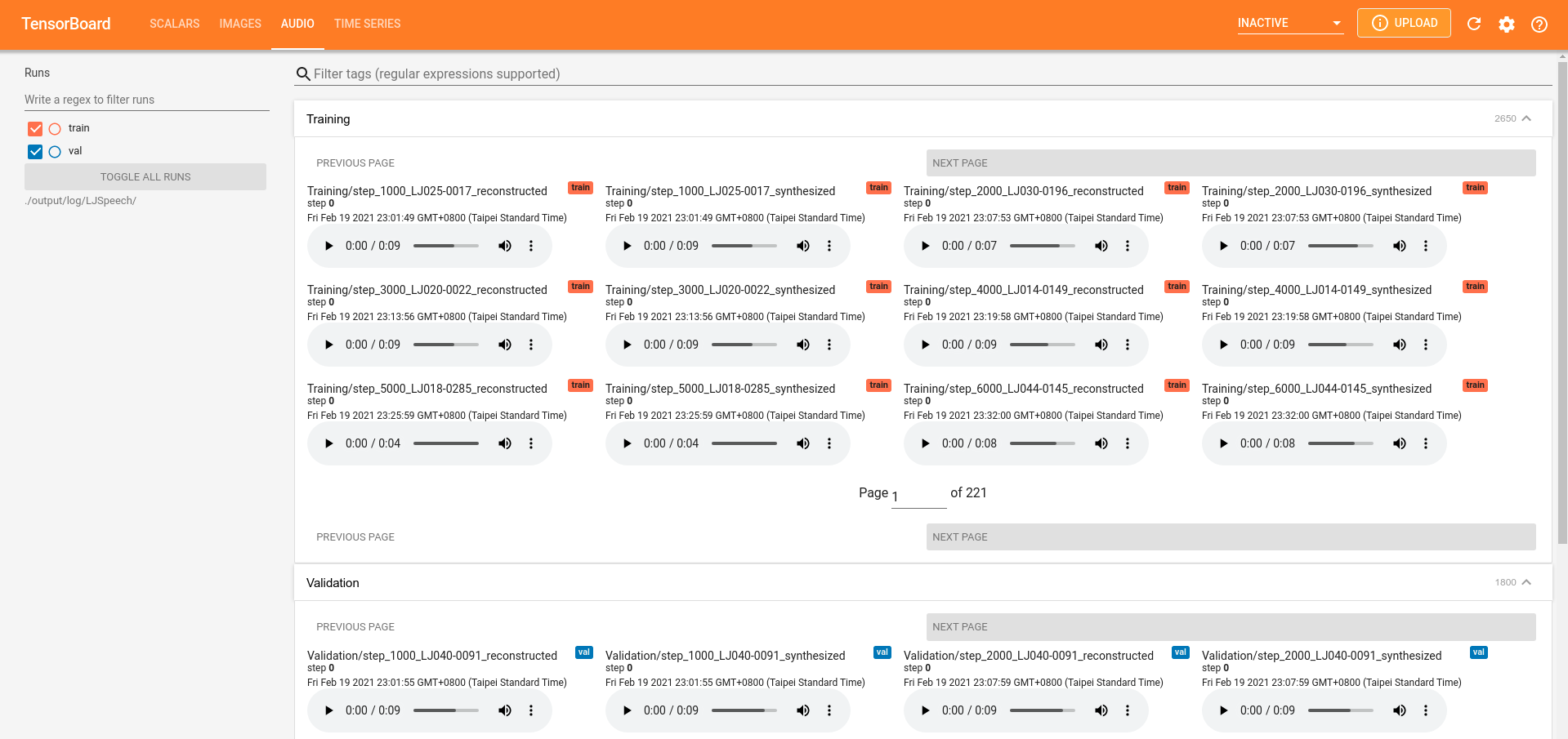Collapse the Validation section

click(x=1527, y=581)
